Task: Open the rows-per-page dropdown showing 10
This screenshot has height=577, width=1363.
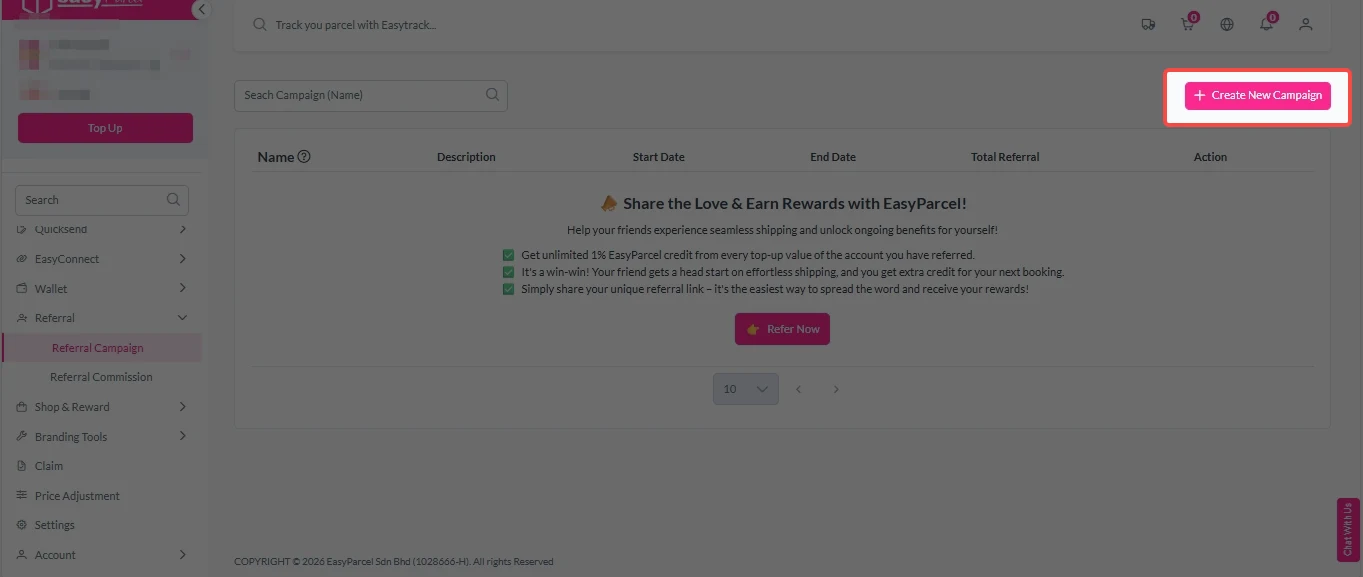Action: click(745, 389)
